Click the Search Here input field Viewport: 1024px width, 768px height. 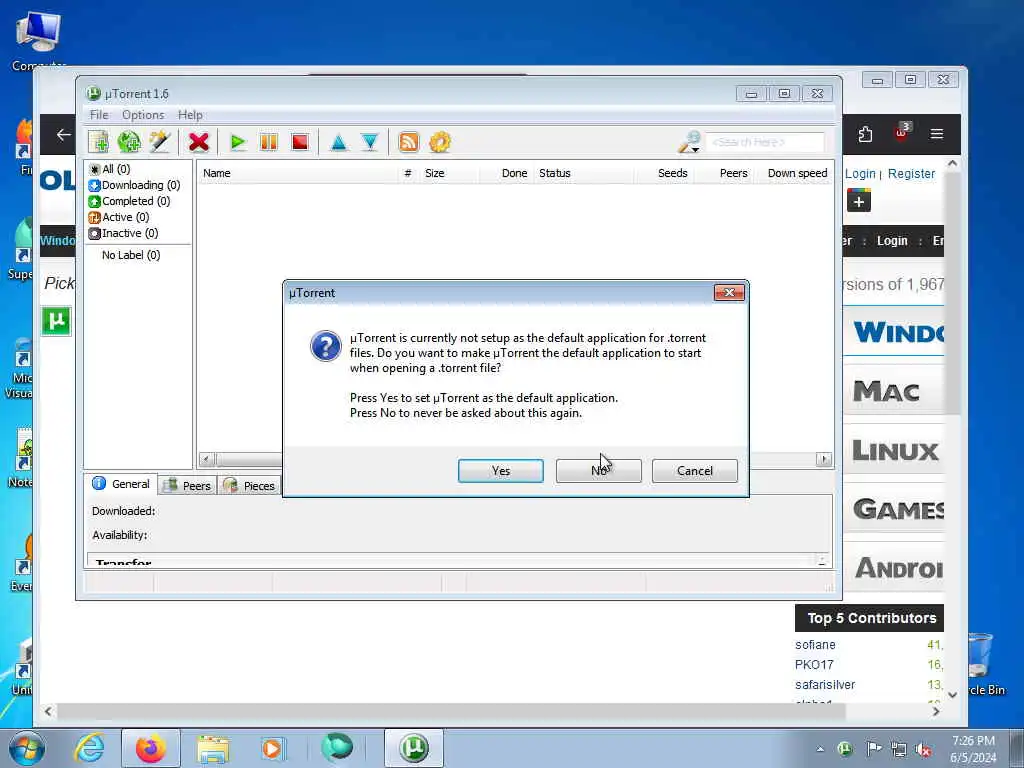pos(765,142)
